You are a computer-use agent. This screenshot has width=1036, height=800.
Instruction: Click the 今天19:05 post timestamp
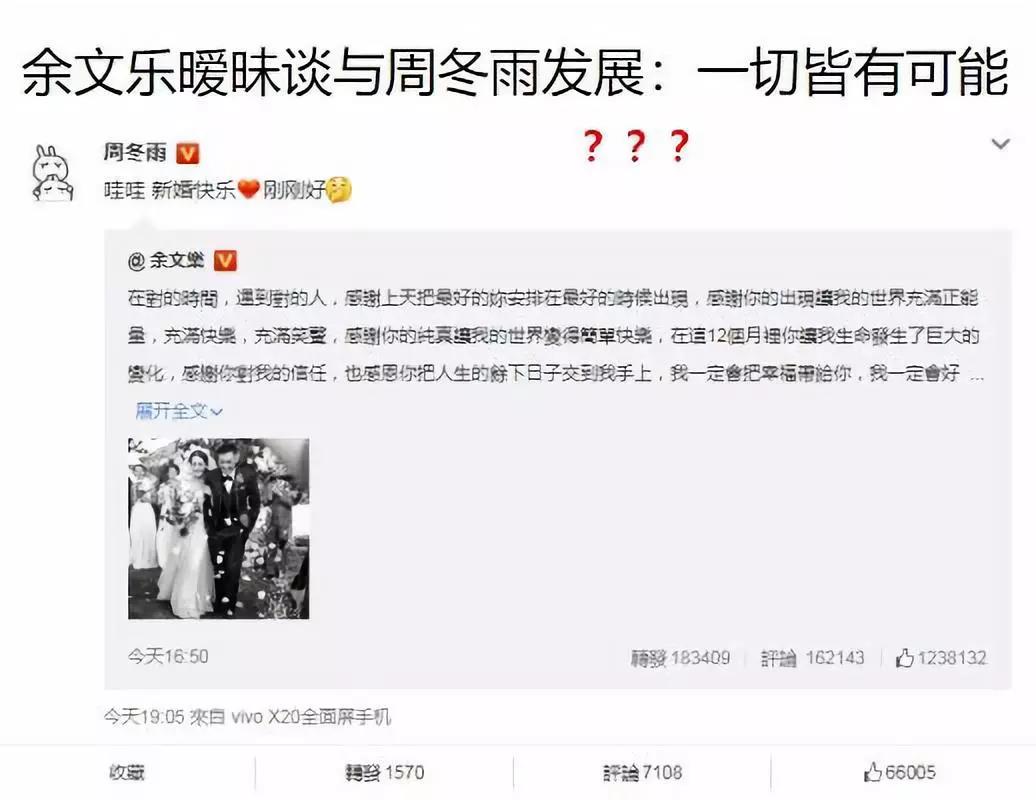tap(143, 716)
